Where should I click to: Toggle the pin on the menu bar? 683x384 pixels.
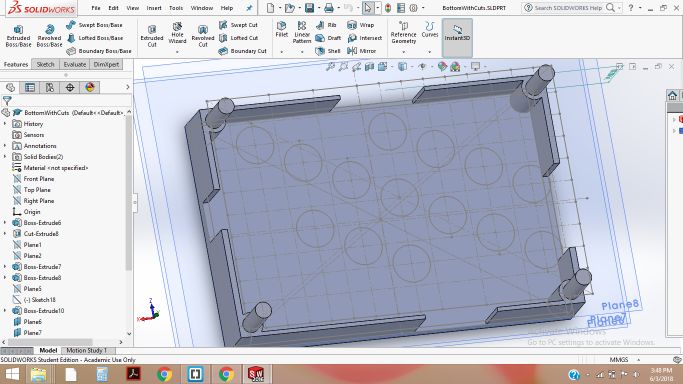249,8
